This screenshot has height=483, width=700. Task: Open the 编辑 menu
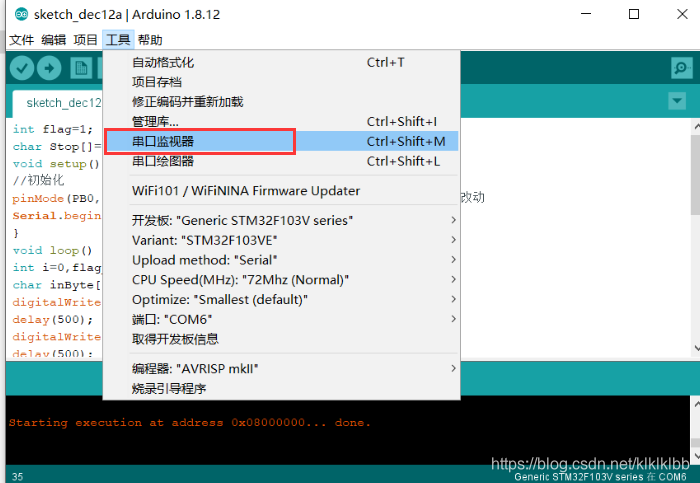(x=54, y=40)
